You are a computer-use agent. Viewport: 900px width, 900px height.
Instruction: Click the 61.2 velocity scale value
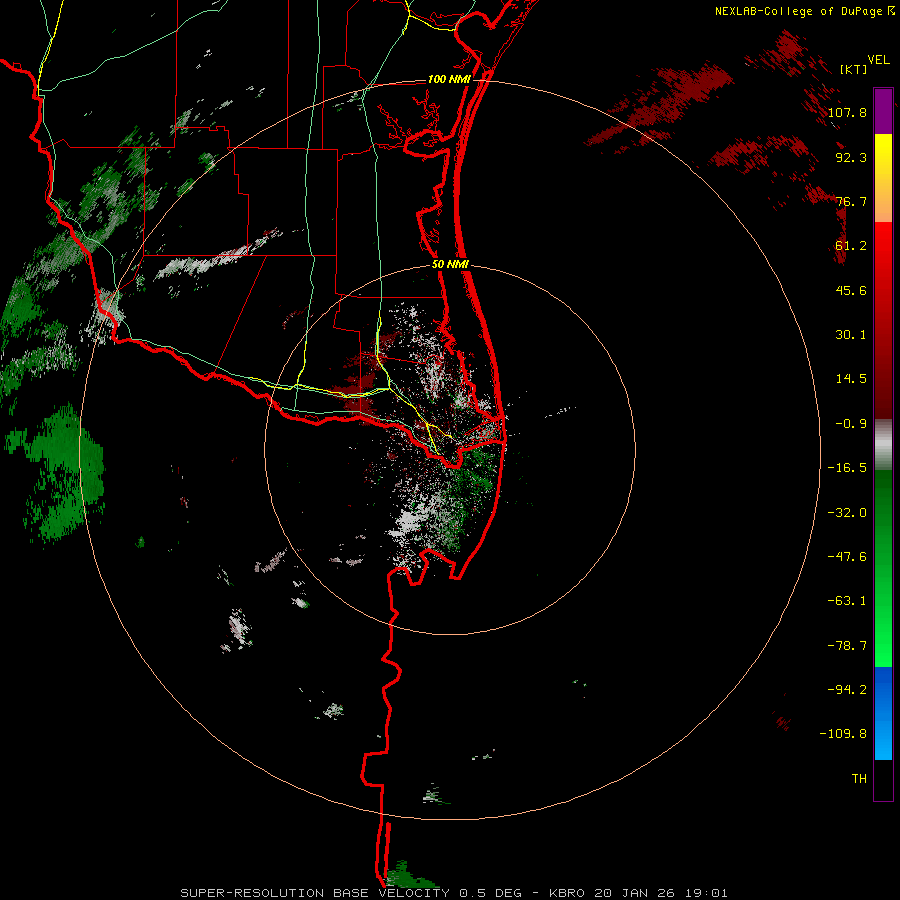(851, 246)
